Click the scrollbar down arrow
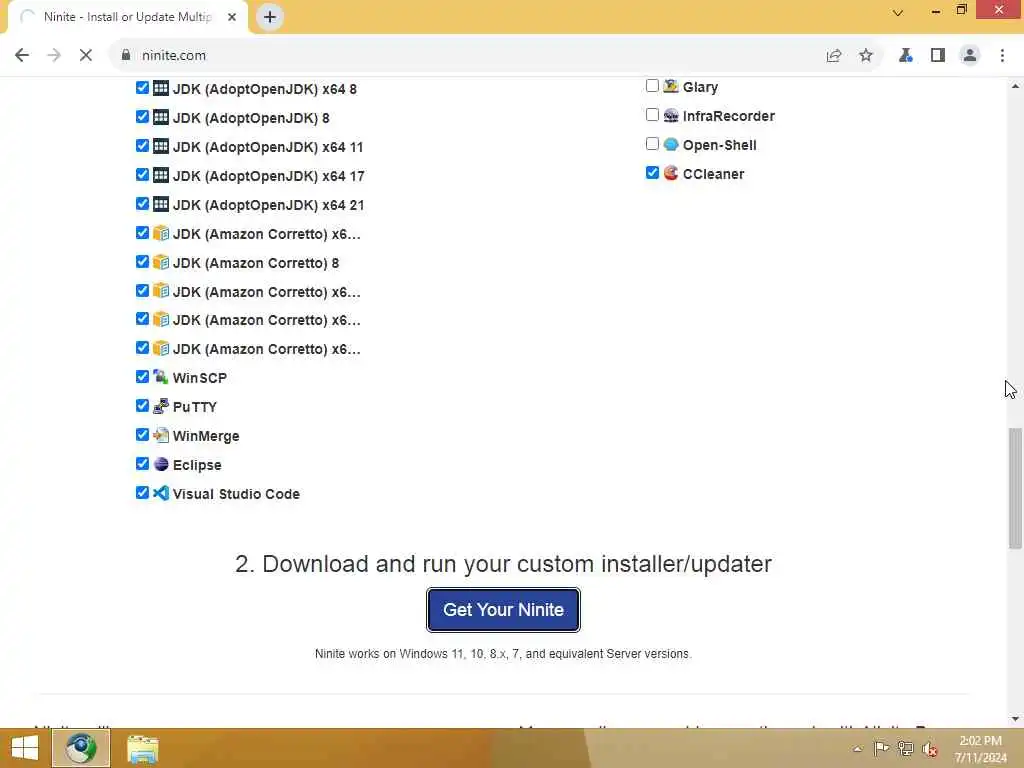This screenshot has width=1024, height=768. [x=1015, y=719]
